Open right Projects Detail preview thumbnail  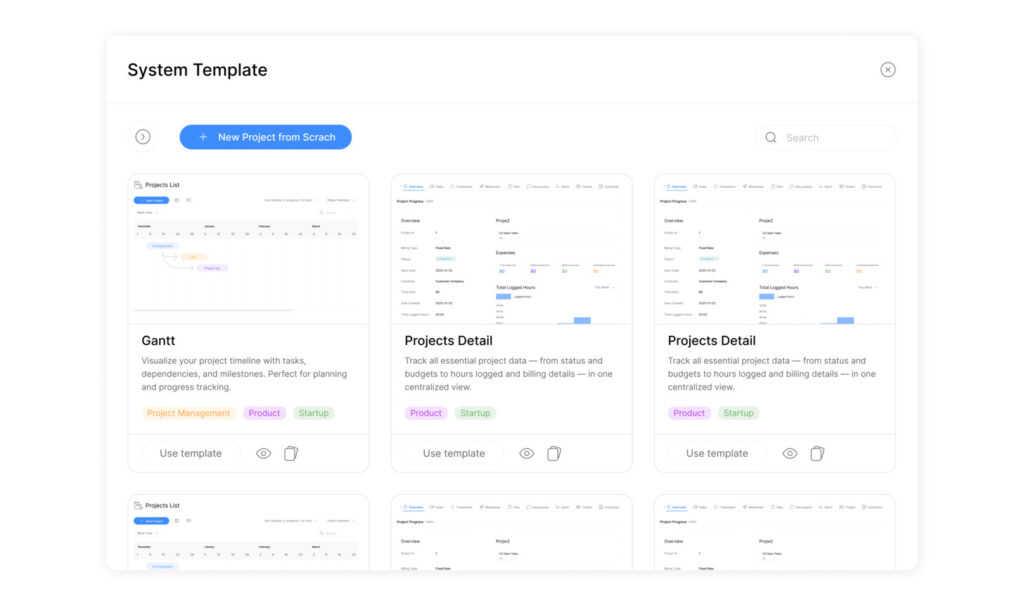click(x=774, y=249)
